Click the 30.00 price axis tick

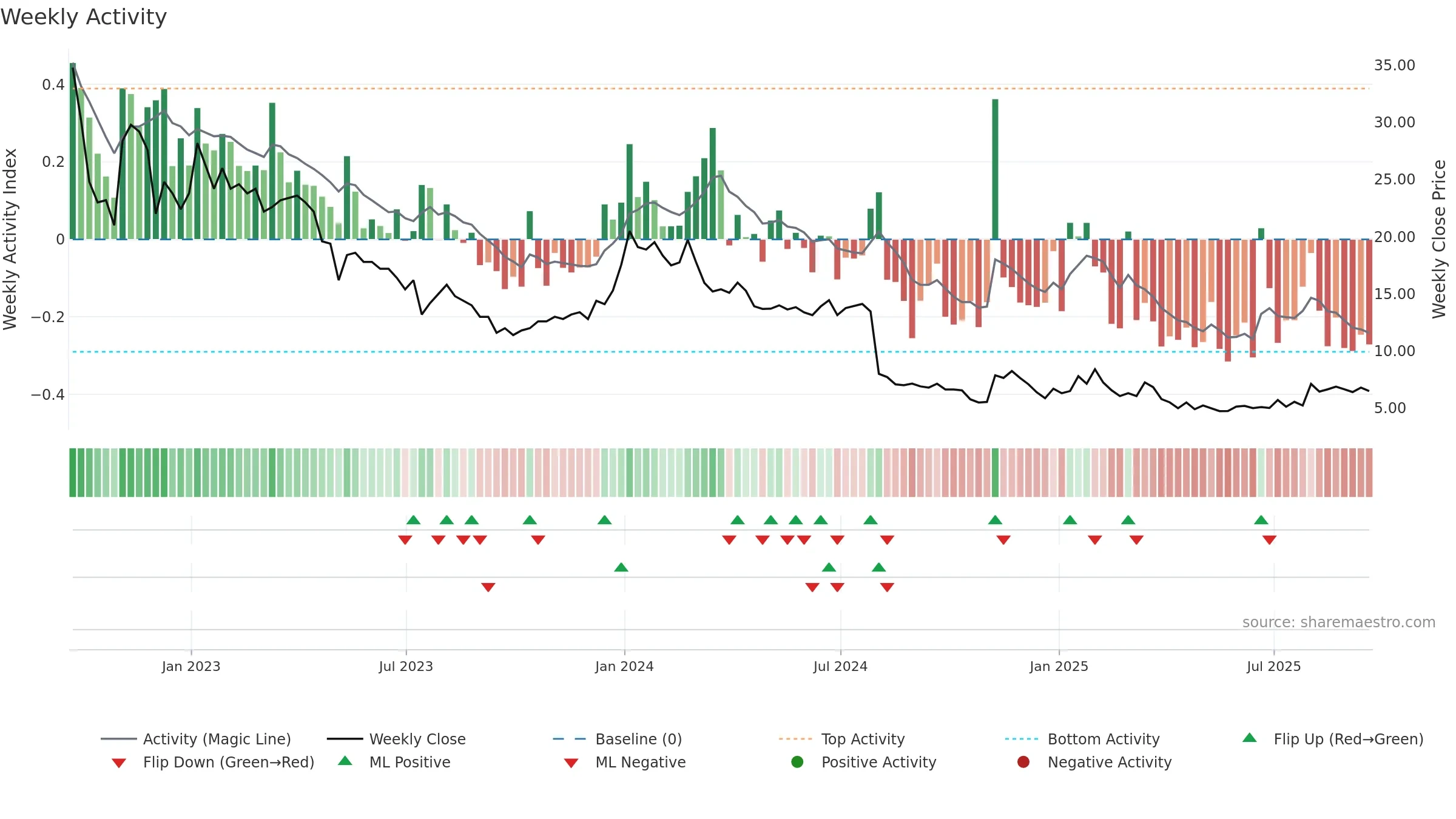pyautogui.click(x=1394, y=123)
